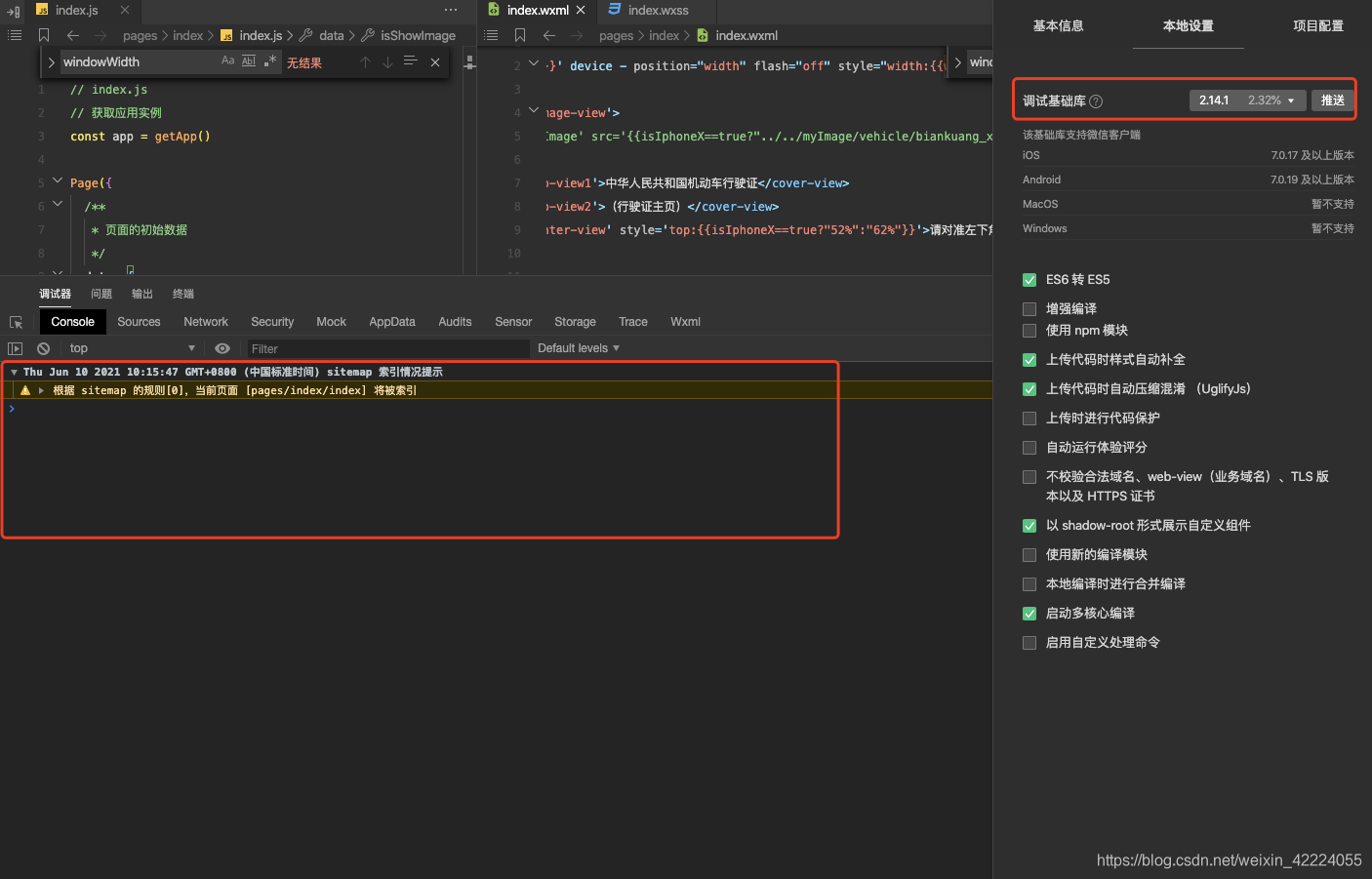1372x879 pixels.
Task: Switch to the Network devtools tab
Action: pos(206,322)
